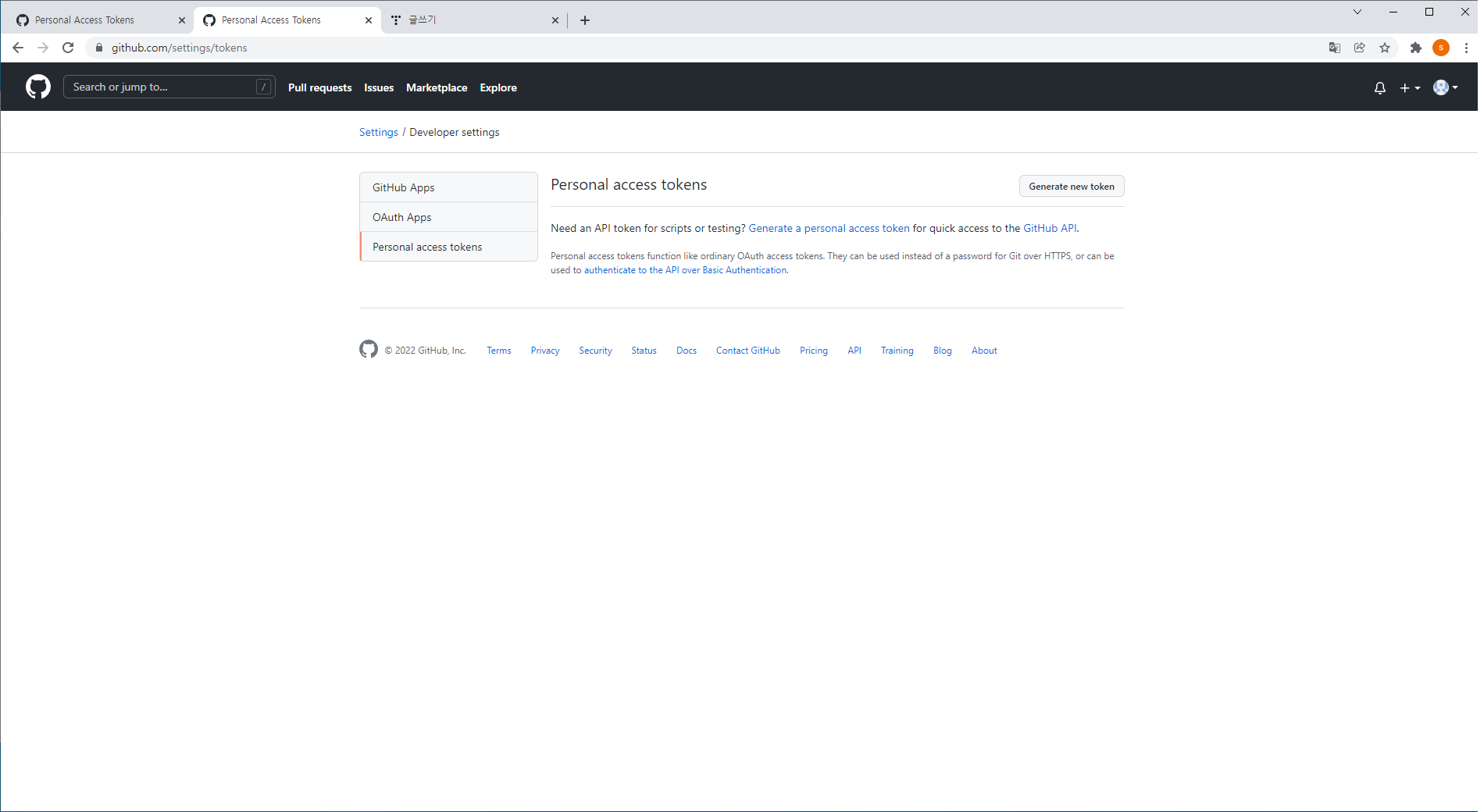Open the Docs footer link
Image resolution: width=1484 pixels, height=812 pixels.
tap(687, 351)
